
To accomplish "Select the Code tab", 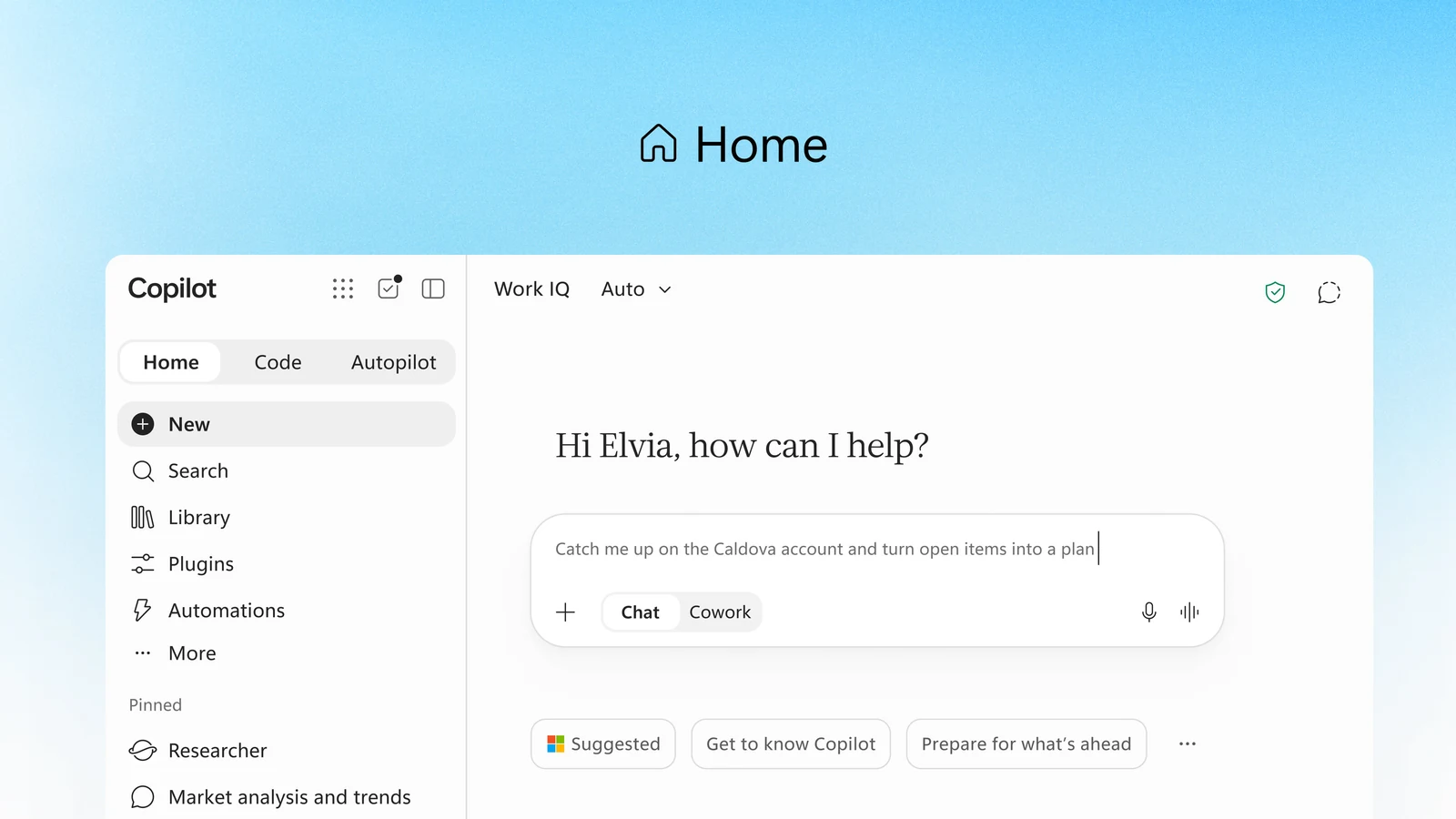I will [x=278, y=362].
